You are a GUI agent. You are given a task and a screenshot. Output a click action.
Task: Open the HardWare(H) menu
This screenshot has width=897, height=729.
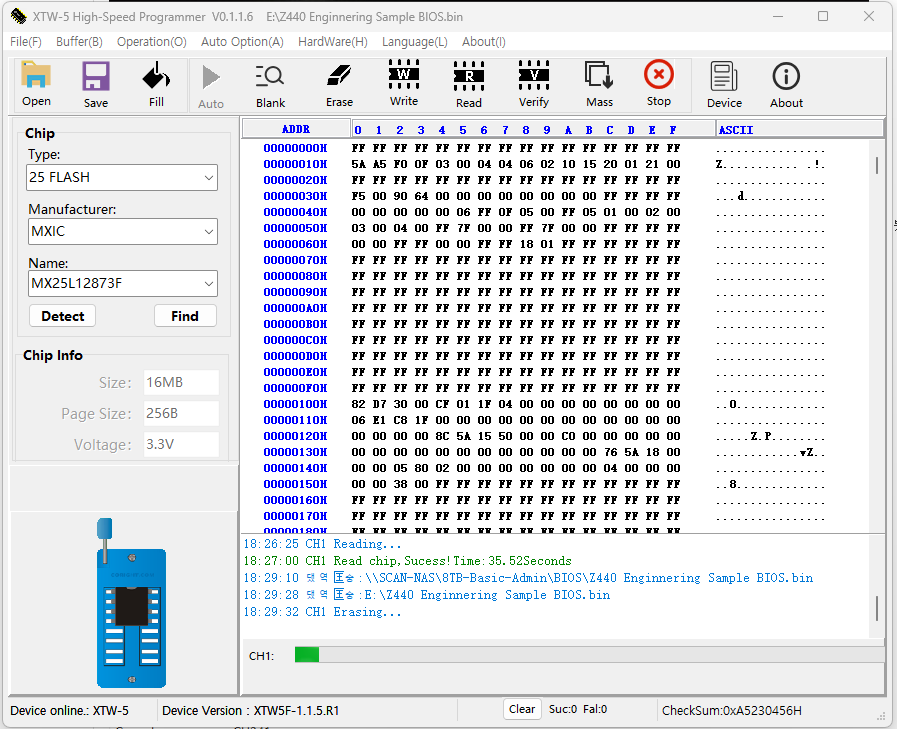pyautogui.click(x=332, y=42)
